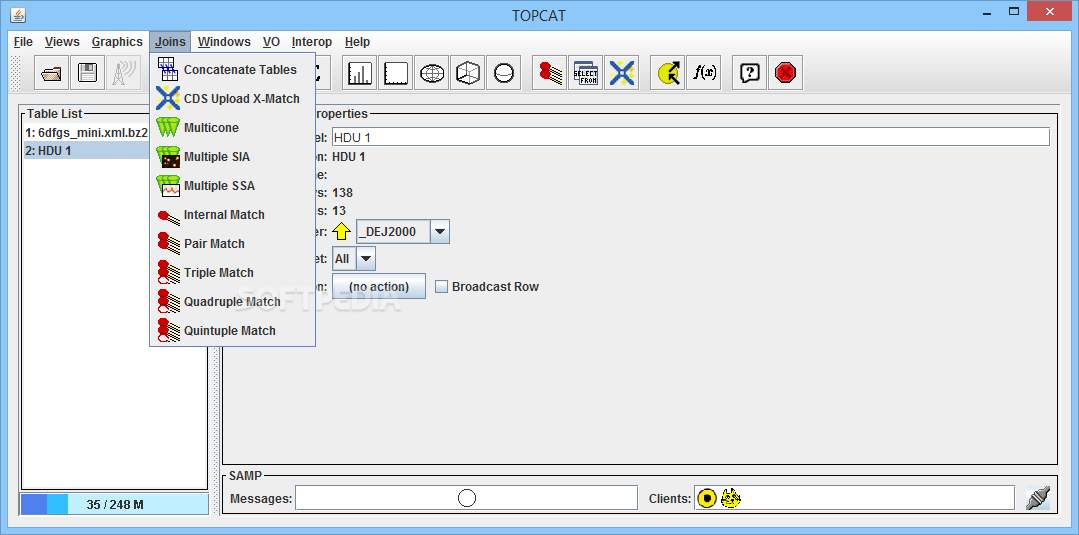
Task: Select Multiple SSA menu entry
Action: coord(233,185)
